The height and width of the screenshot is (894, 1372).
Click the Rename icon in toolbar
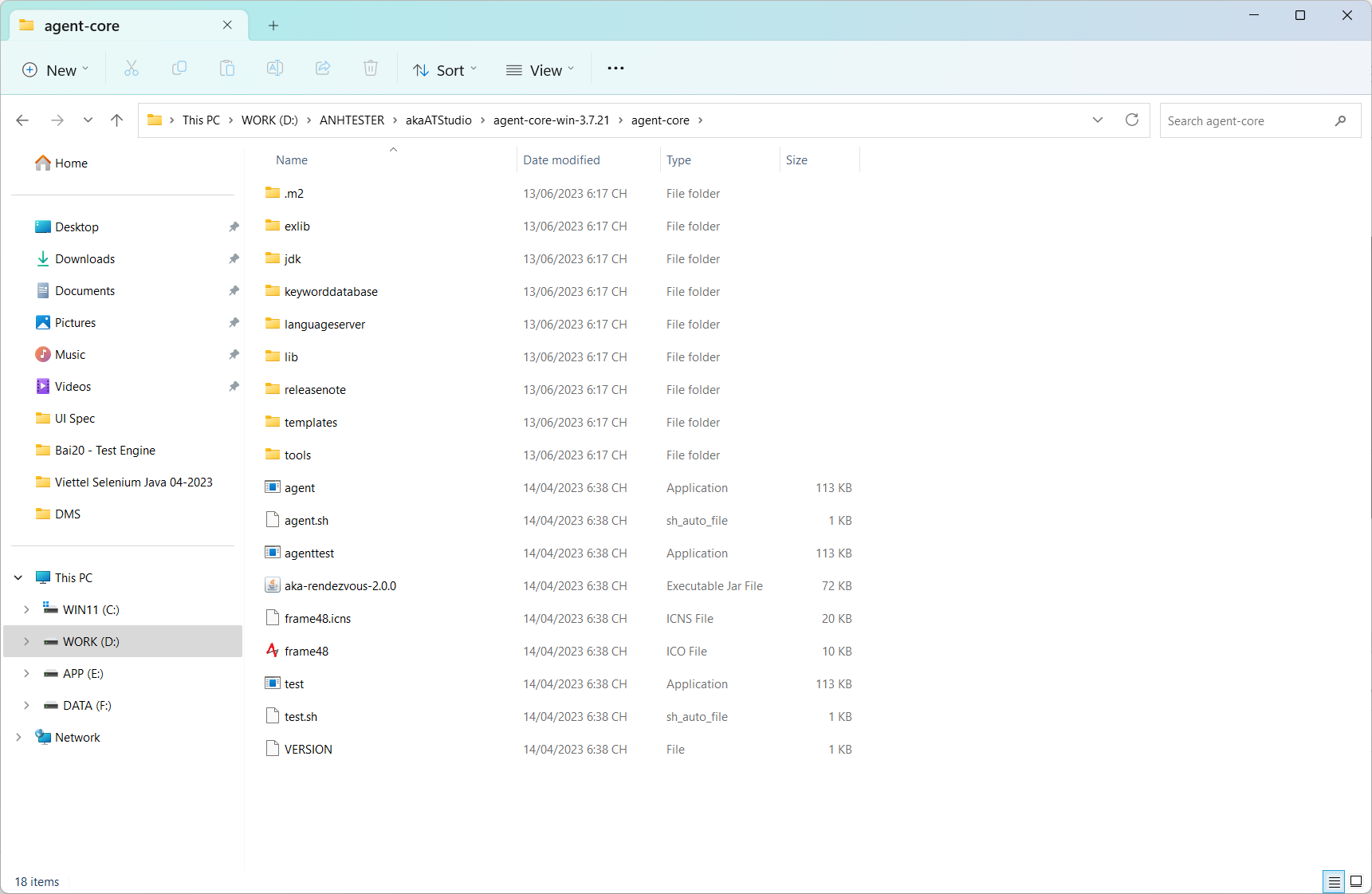click(275, 69)
